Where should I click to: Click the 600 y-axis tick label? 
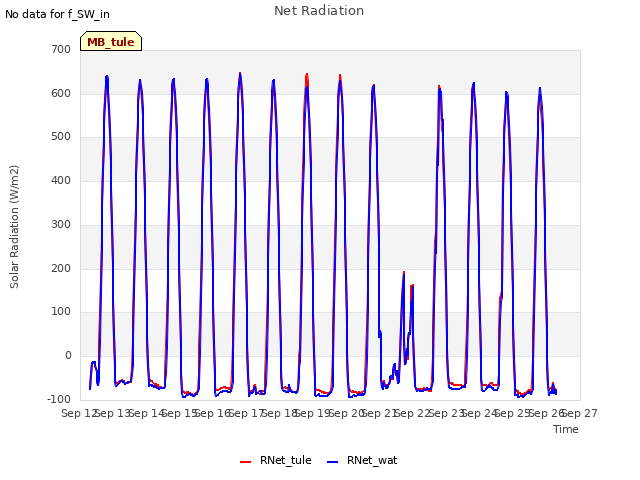tap(61, 93)
